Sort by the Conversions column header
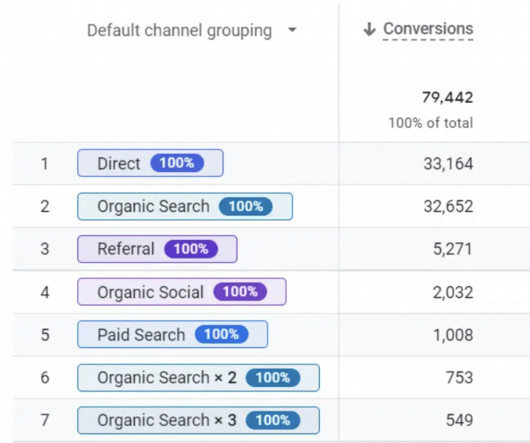The height and width of the screenshot is (443, 530). pos(428,29)
